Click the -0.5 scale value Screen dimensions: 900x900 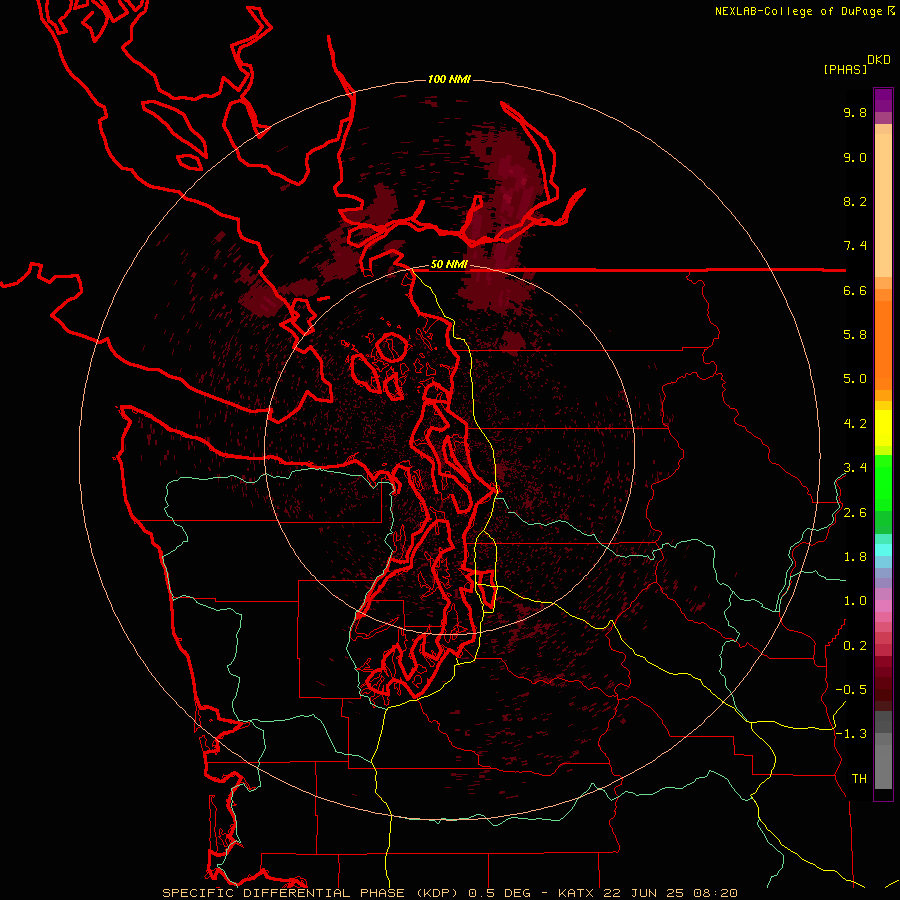click(x=851, y=690)
